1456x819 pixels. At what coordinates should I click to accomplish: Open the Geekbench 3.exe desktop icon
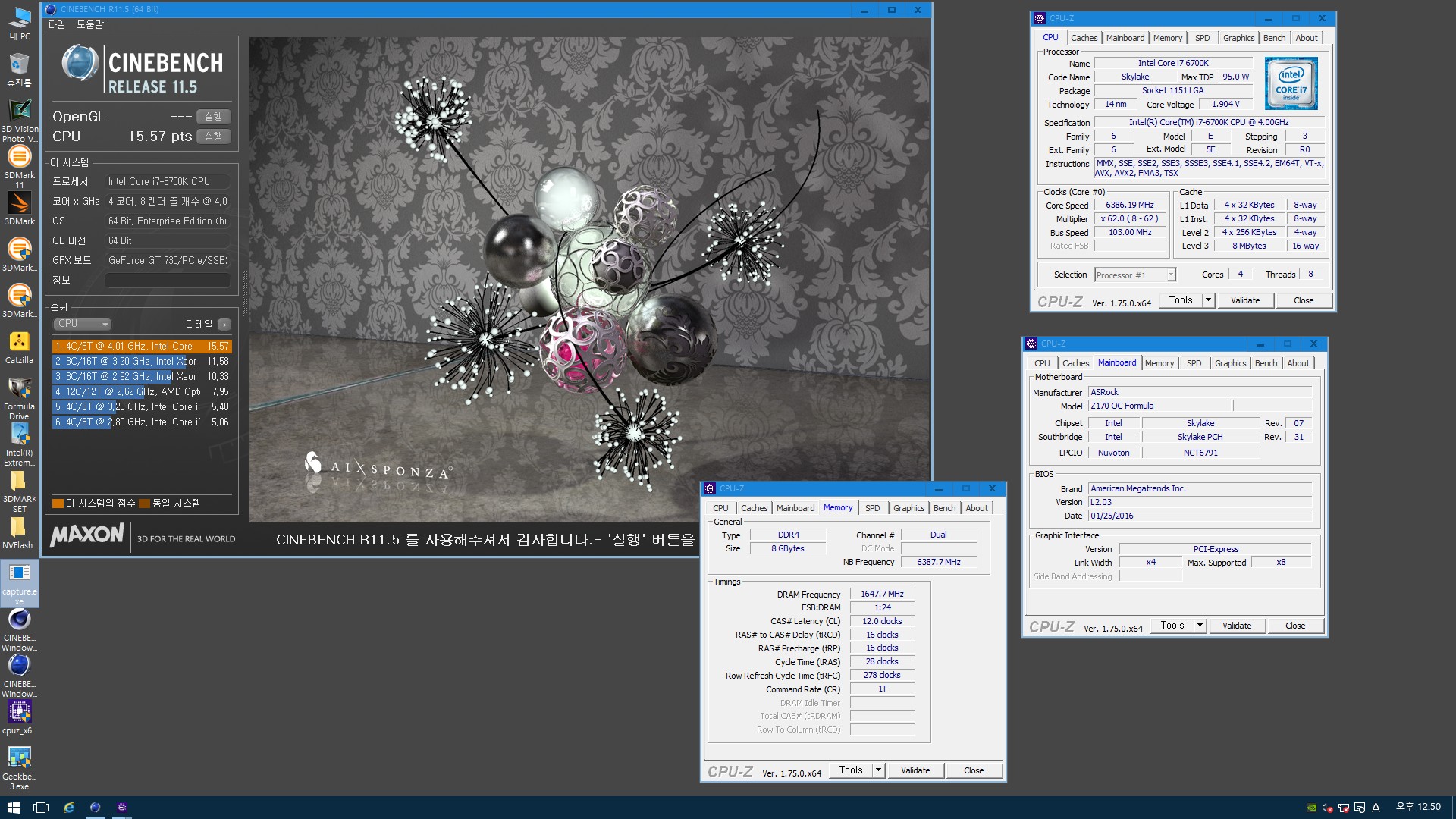coord(19,768)
